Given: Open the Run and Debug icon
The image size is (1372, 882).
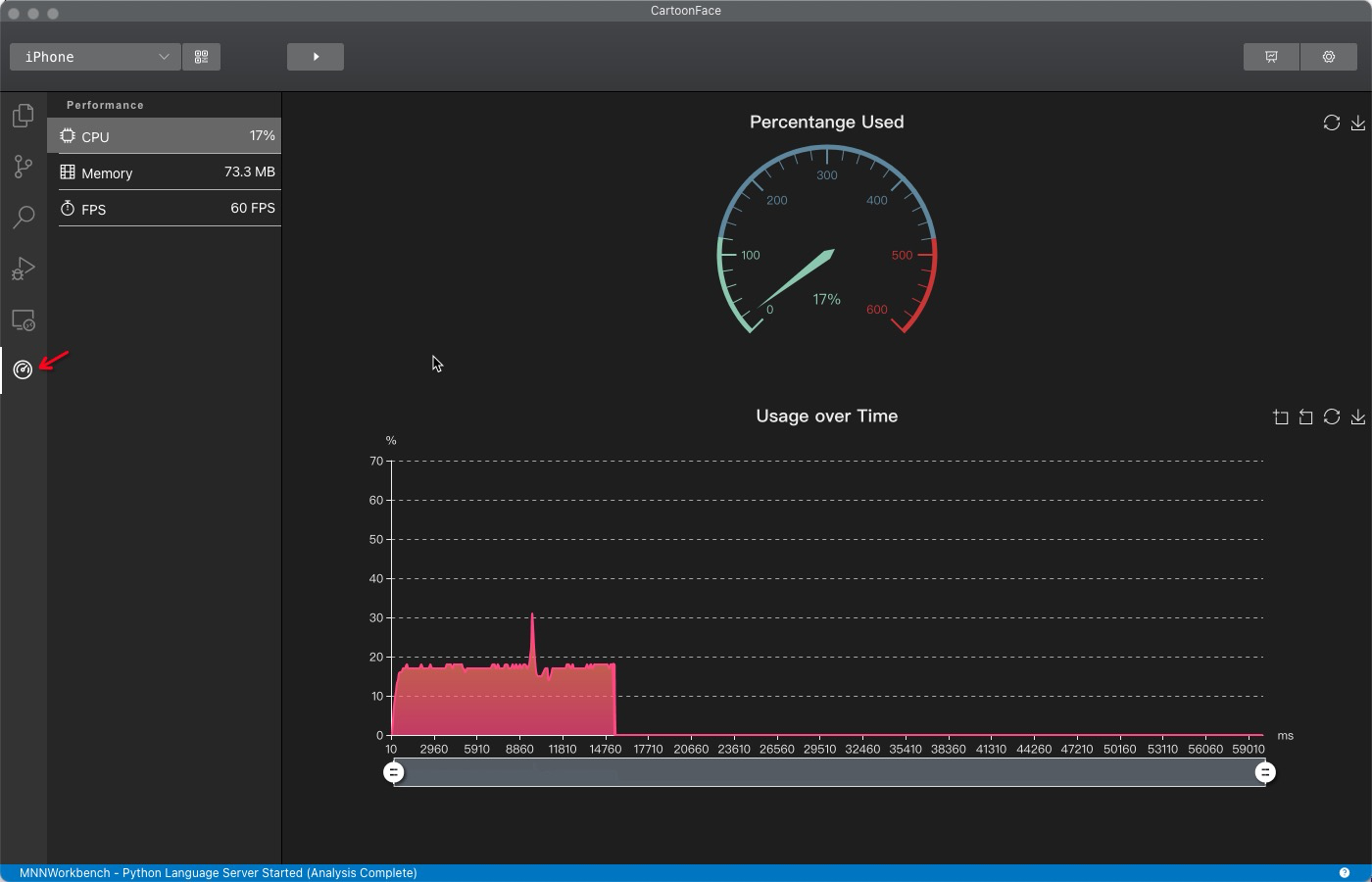Looking at the screenshot, I should (x=23, y=269).
